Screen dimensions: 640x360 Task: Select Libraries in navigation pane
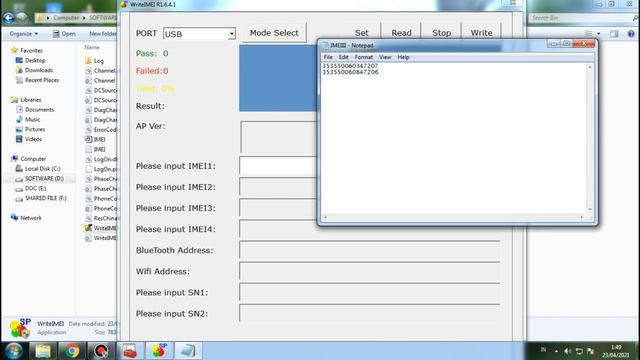(30, 100)
